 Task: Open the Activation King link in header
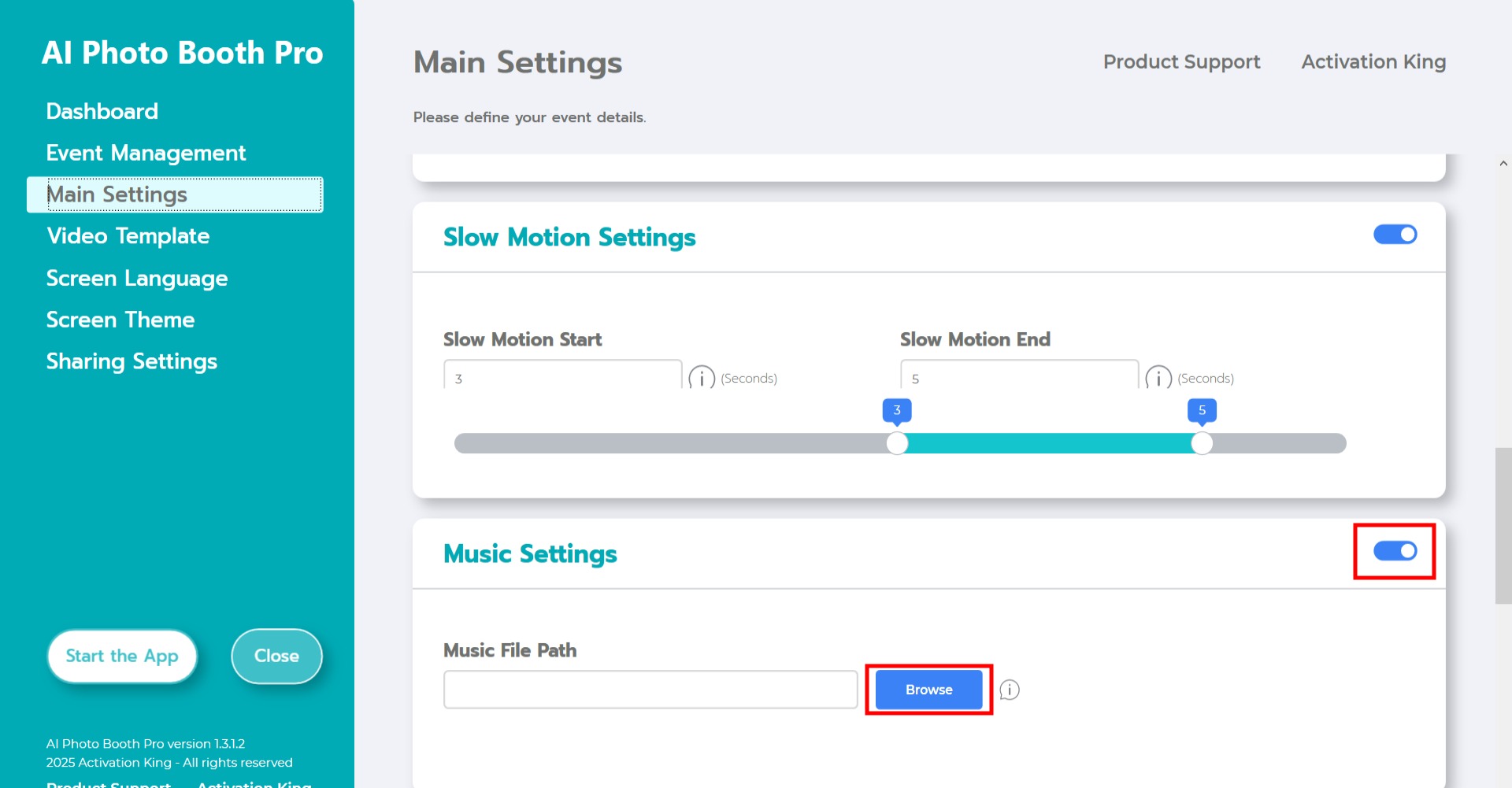1373,61
